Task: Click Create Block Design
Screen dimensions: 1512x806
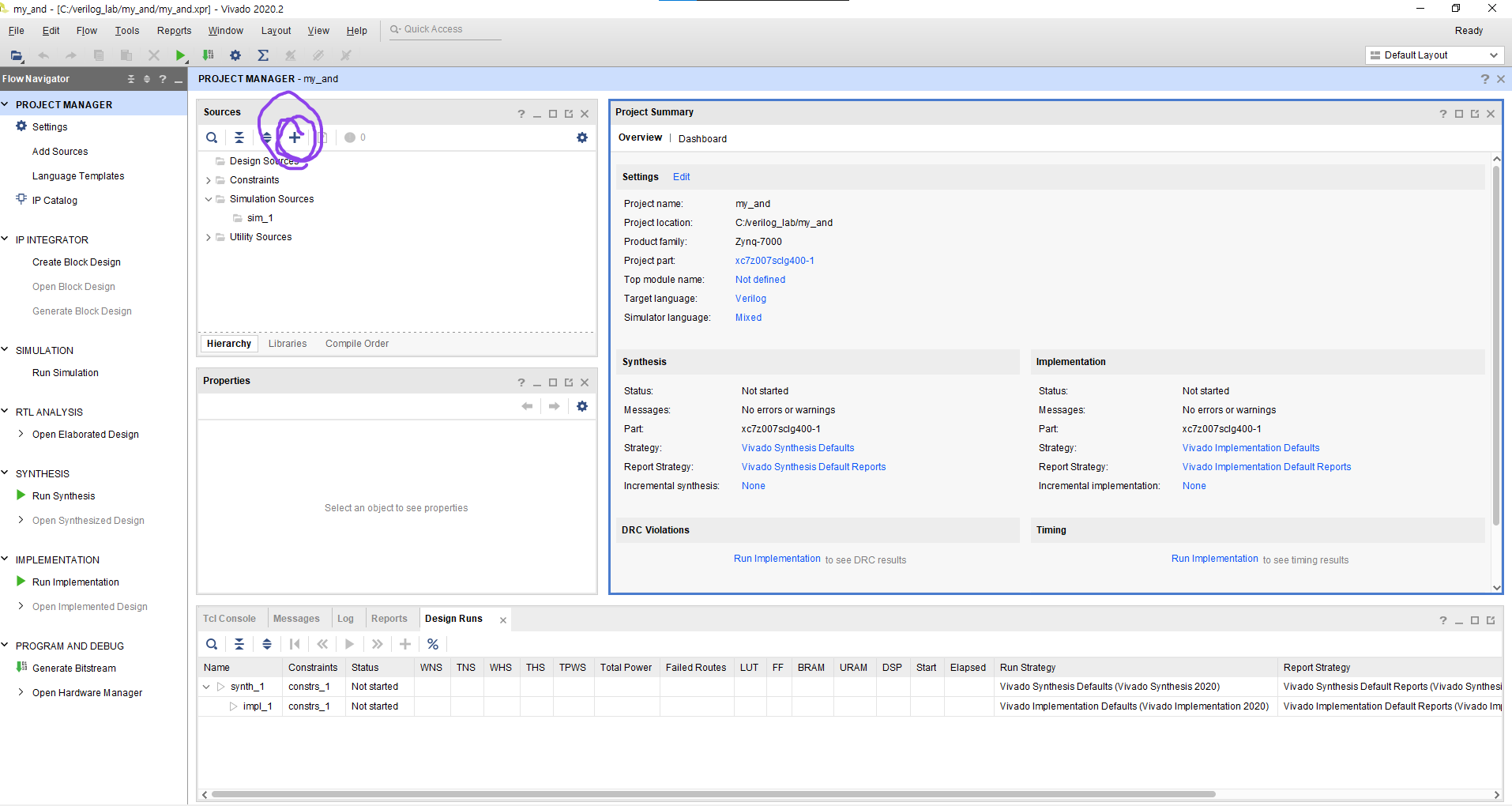Action: point(77,262)
